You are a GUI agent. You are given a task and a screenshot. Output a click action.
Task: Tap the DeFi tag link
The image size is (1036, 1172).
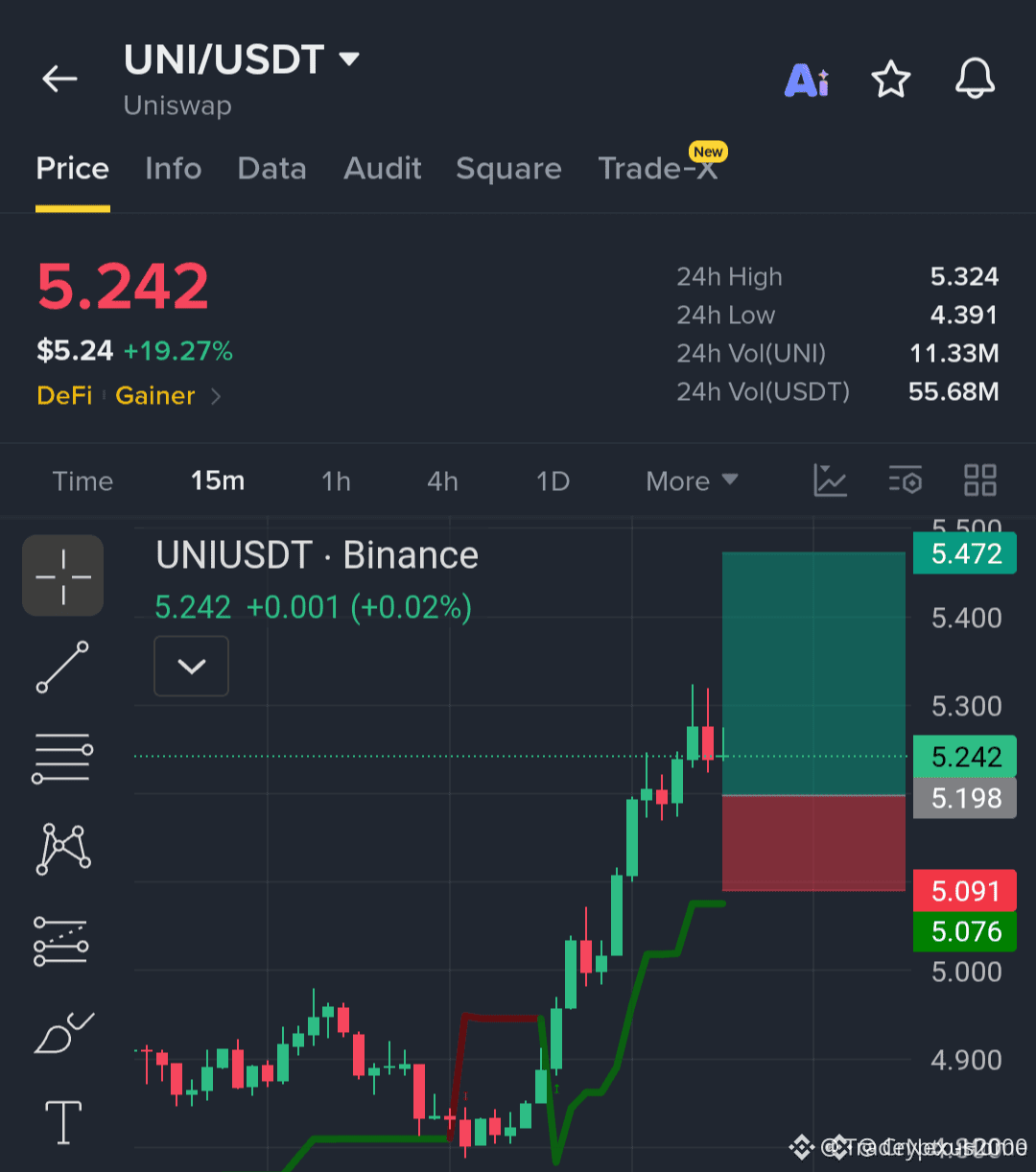pyautogui.click(x=64, y=396)
